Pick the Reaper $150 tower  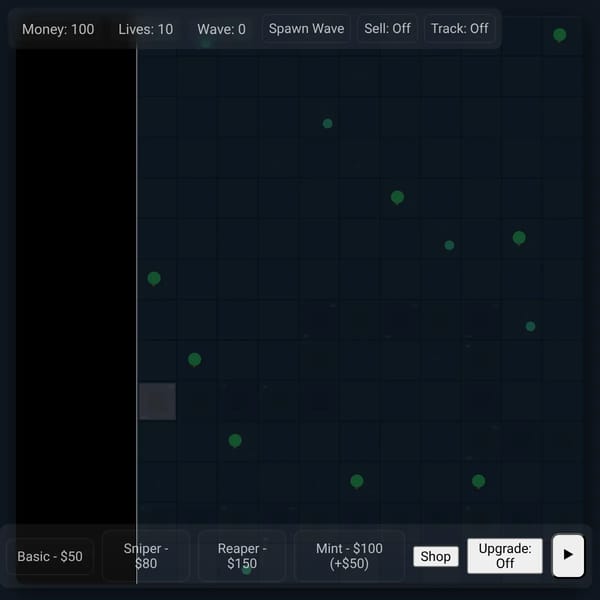242,556
